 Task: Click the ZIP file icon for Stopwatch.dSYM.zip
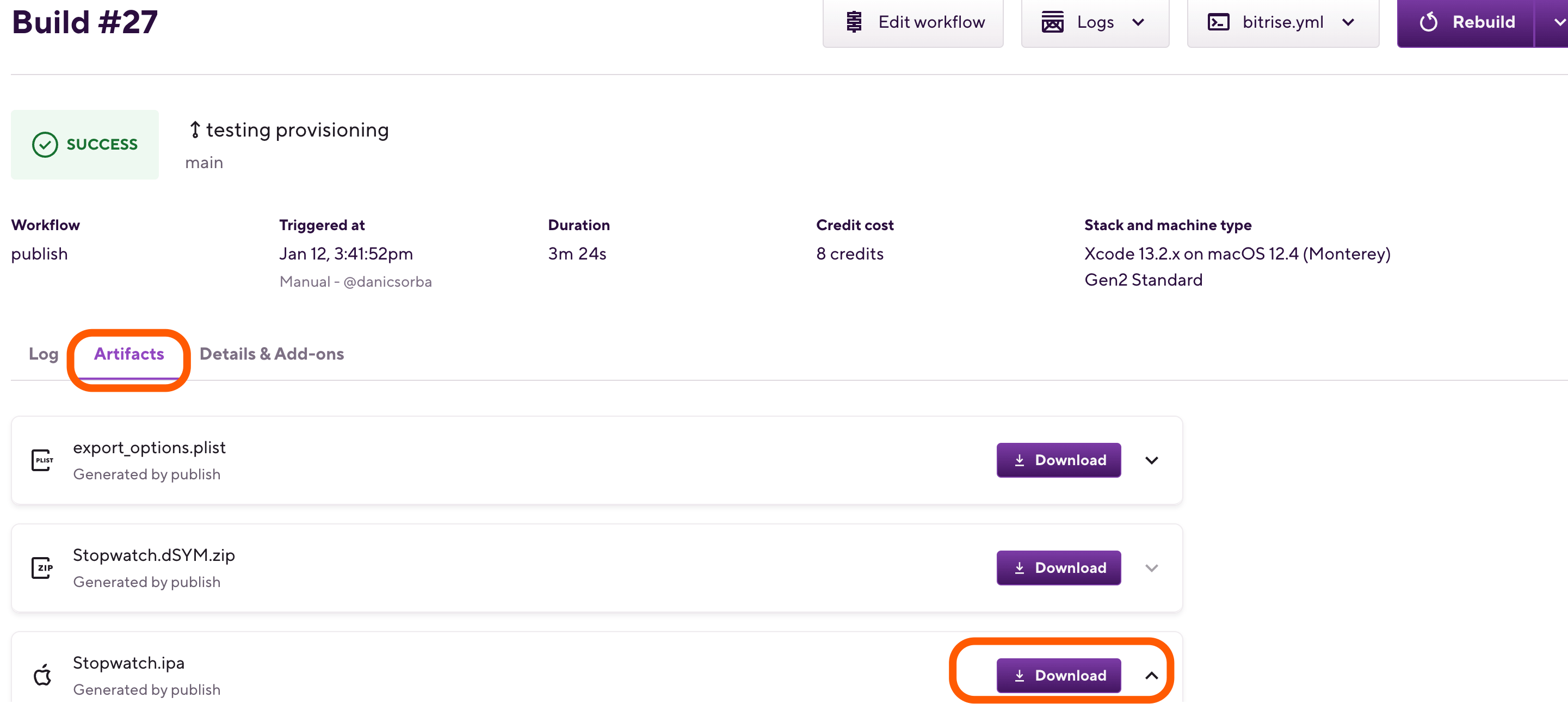[42, 567]
